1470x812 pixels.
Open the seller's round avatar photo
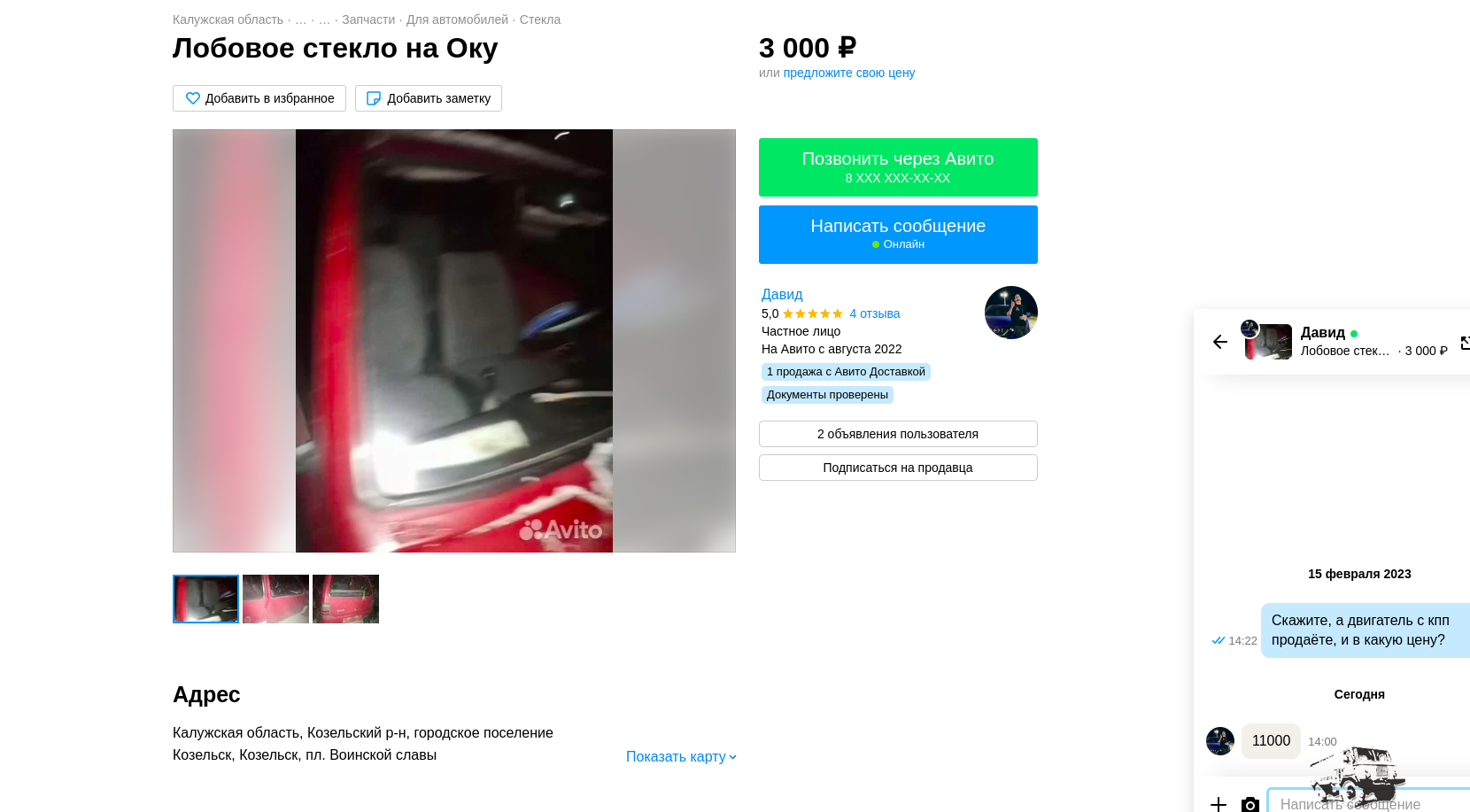coord(1011,313)
